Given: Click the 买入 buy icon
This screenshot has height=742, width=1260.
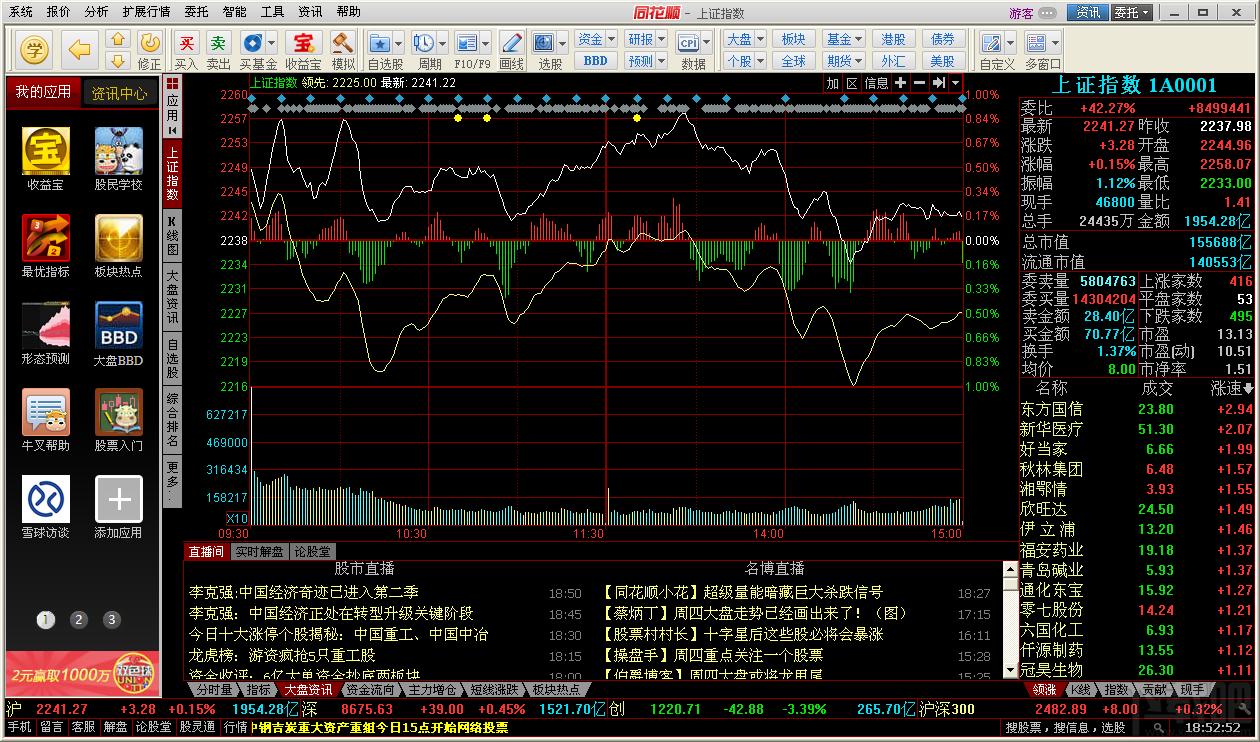Looking at the screenshot, I should coord(187,49).
